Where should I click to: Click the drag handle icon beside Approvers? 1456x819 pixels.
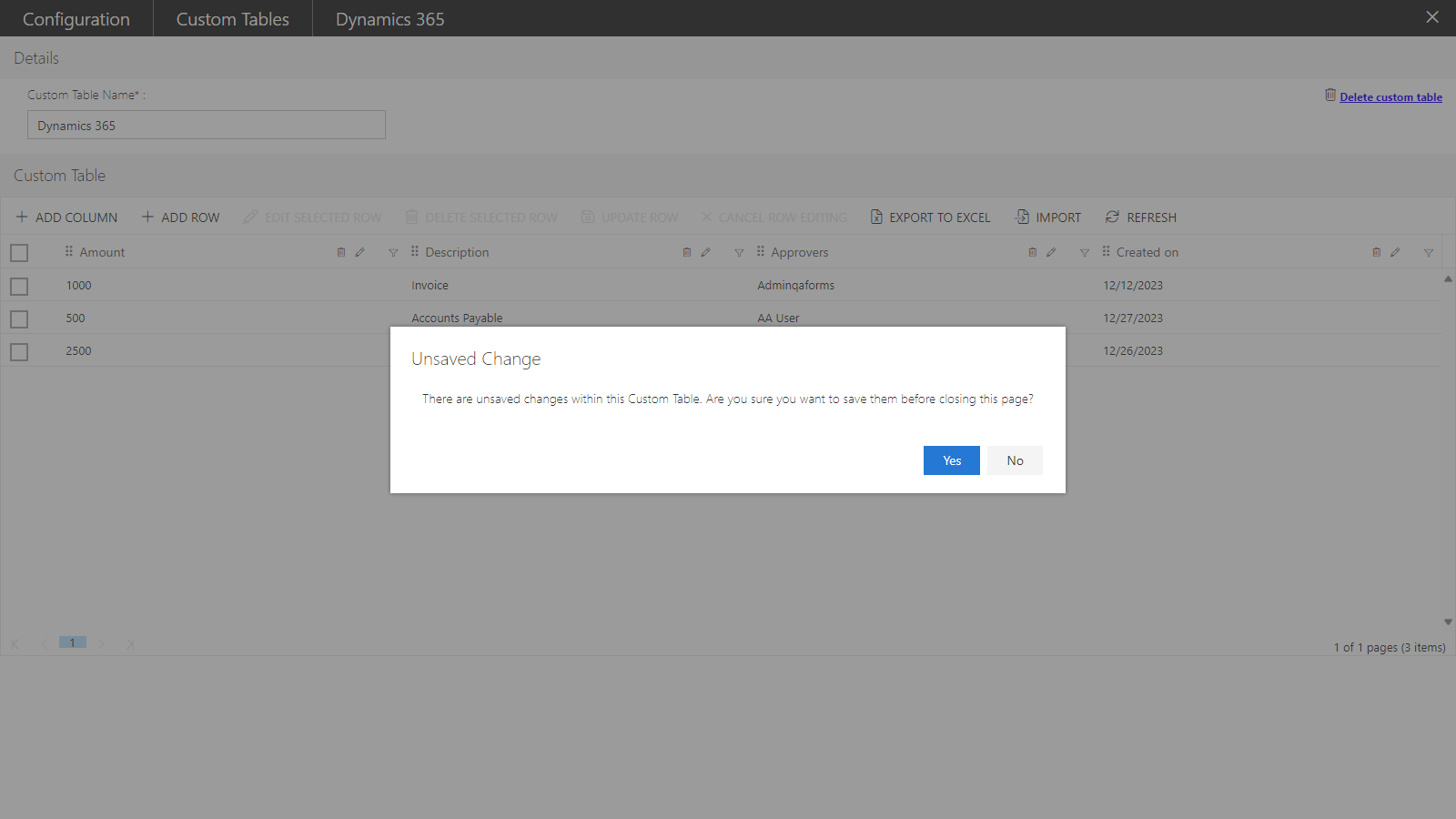[761, 251]
